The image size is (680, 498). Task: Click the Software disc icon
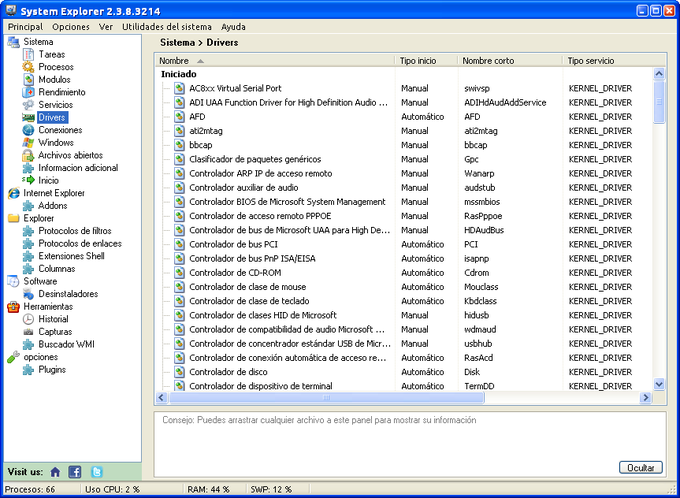(x=13, y=282)
